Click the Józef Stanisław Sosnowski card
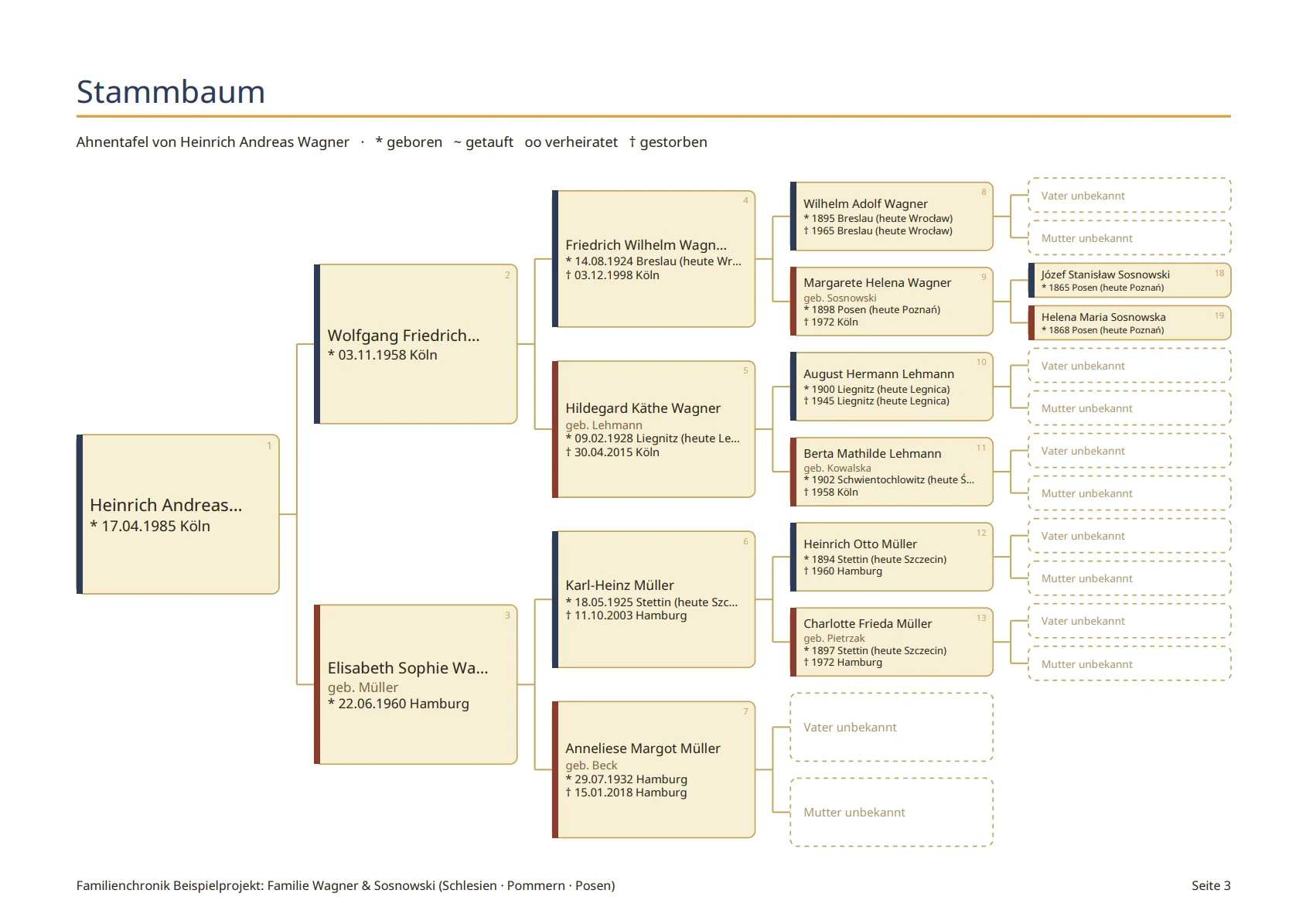The image size is (1306, 924). [x=1130, y=280]
